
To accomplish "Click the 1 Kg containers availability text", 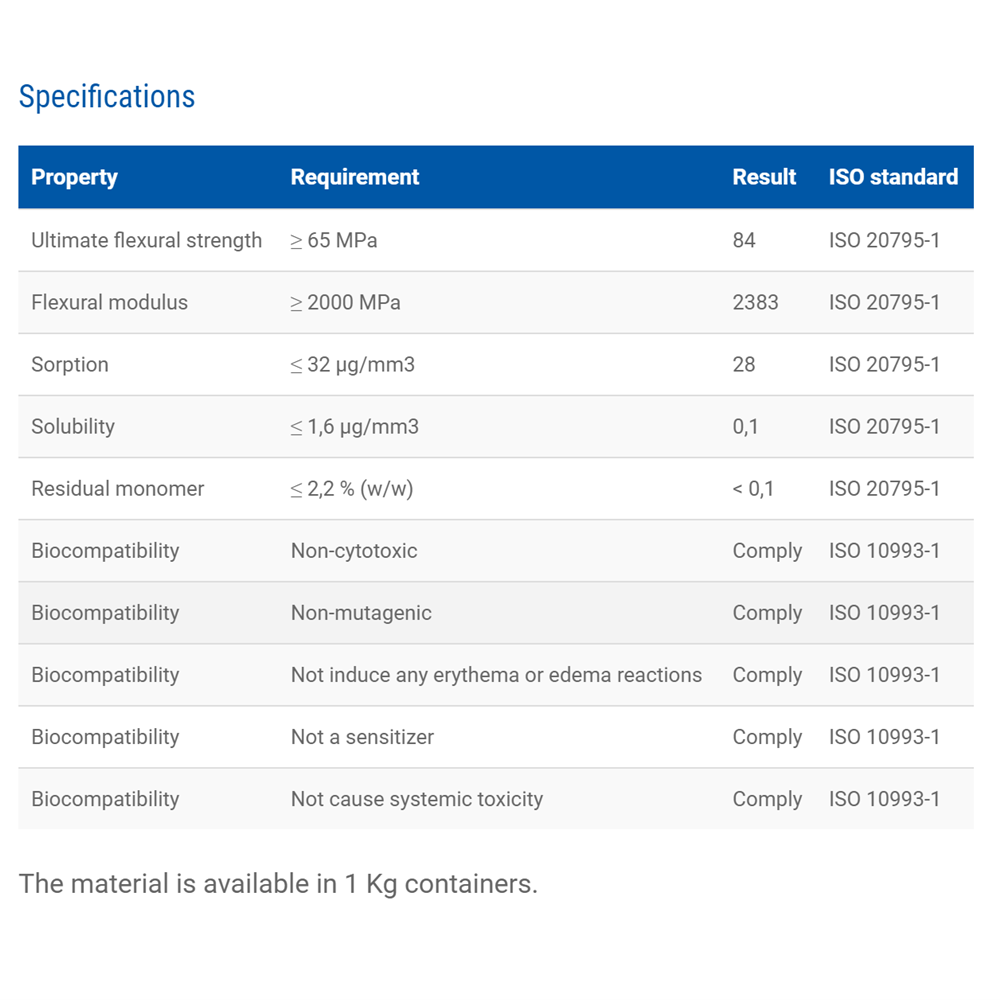I will click(x=278, y=884).
